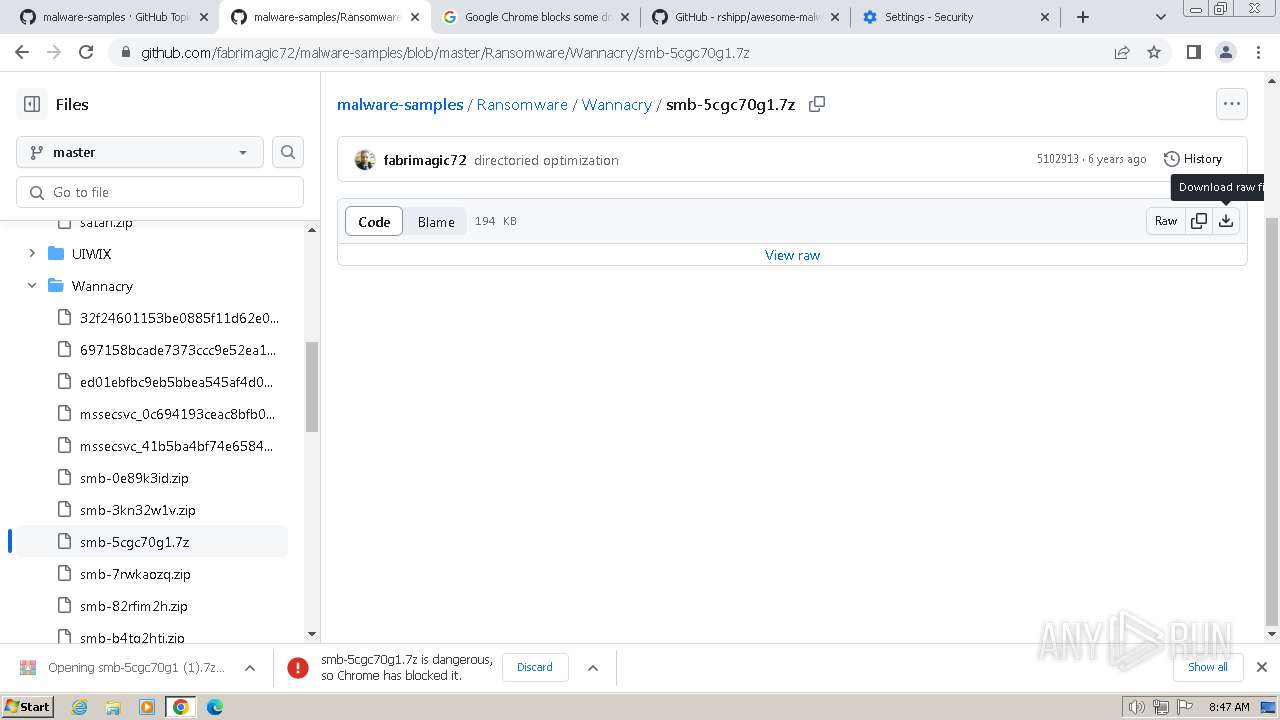The height and width of the screenshot is (720, 1280).
Task: Click fabrimagic72 avatar image
Action: tap(365, 160)
